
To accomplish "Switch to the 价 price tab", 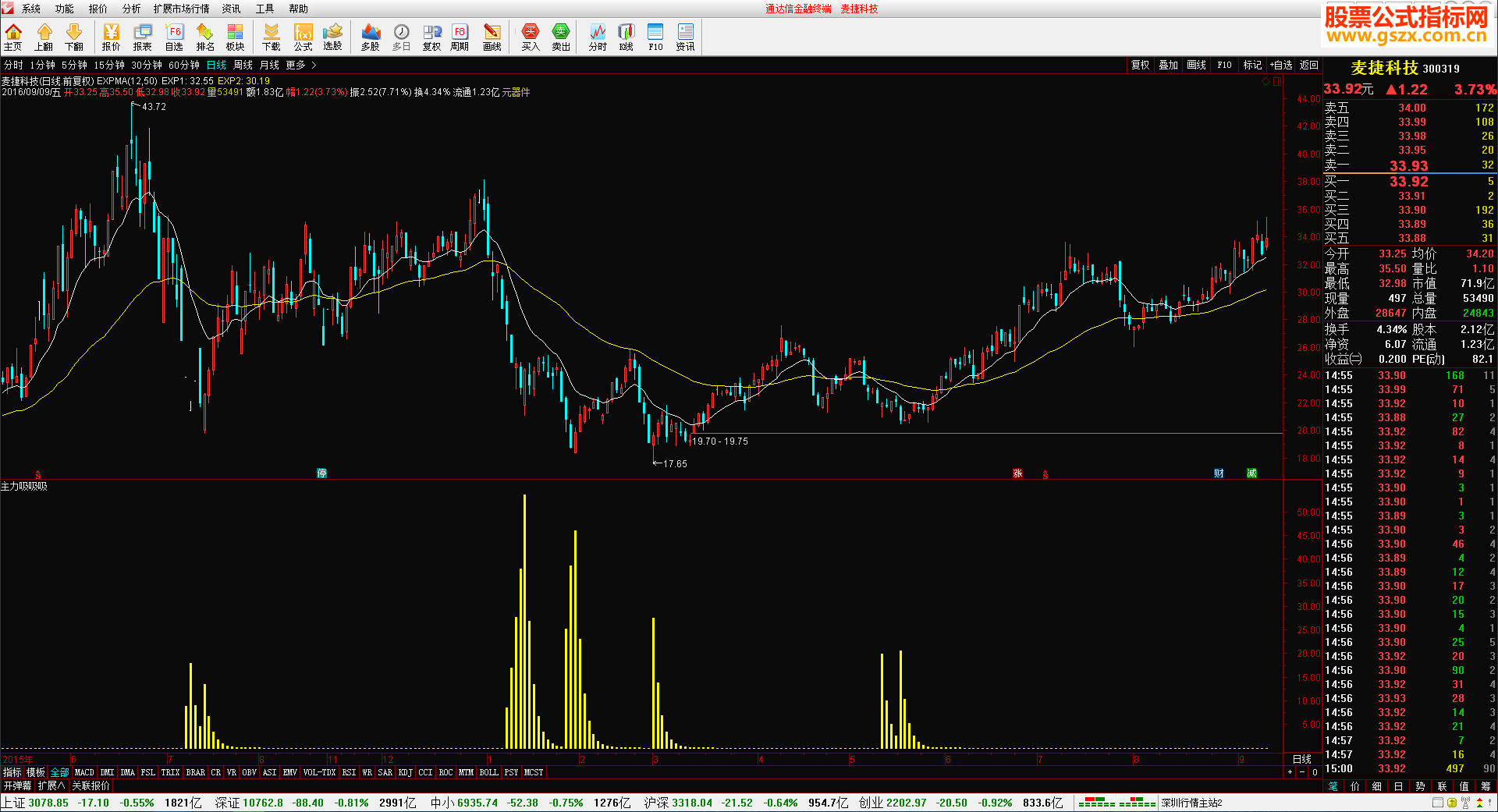I will click(x=1354, y=785).
